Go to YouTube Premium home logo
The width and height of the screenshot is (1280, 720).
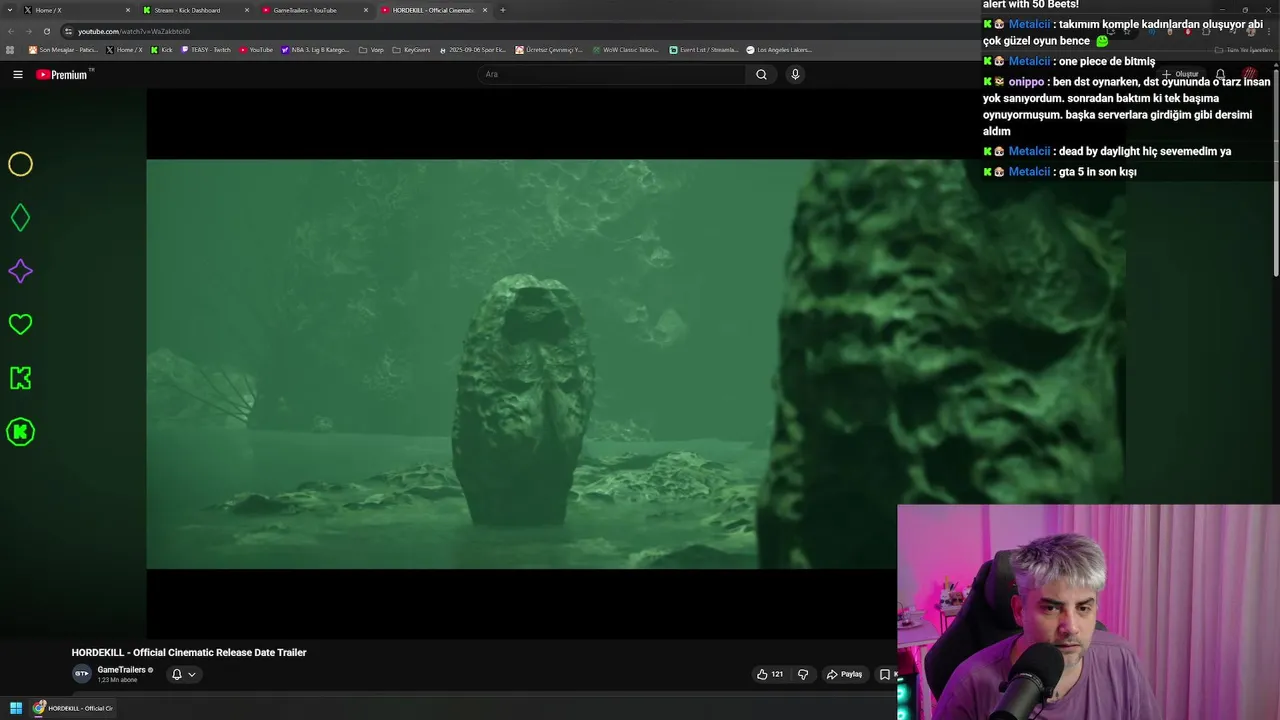pos(62,74)
